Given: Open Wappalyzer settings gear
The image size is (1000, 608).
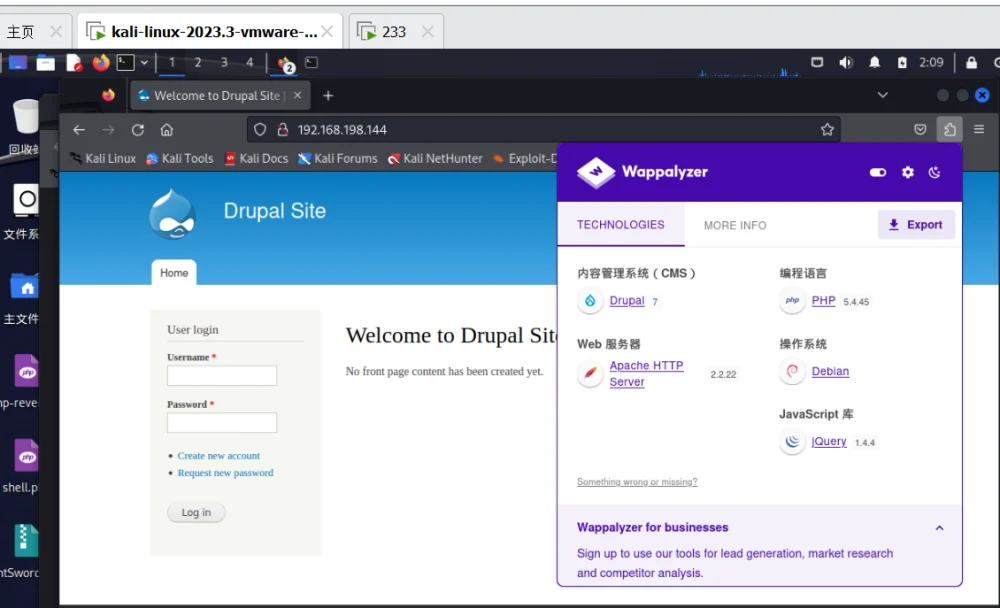Looking at the screenshot, I should click(908, 172).
